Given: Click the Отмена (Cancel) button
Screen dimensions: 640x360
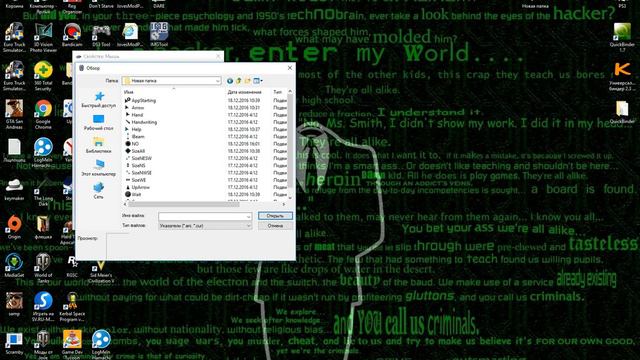Looking at the screenshot, I should pyautogui.click(x=275, y=225).
